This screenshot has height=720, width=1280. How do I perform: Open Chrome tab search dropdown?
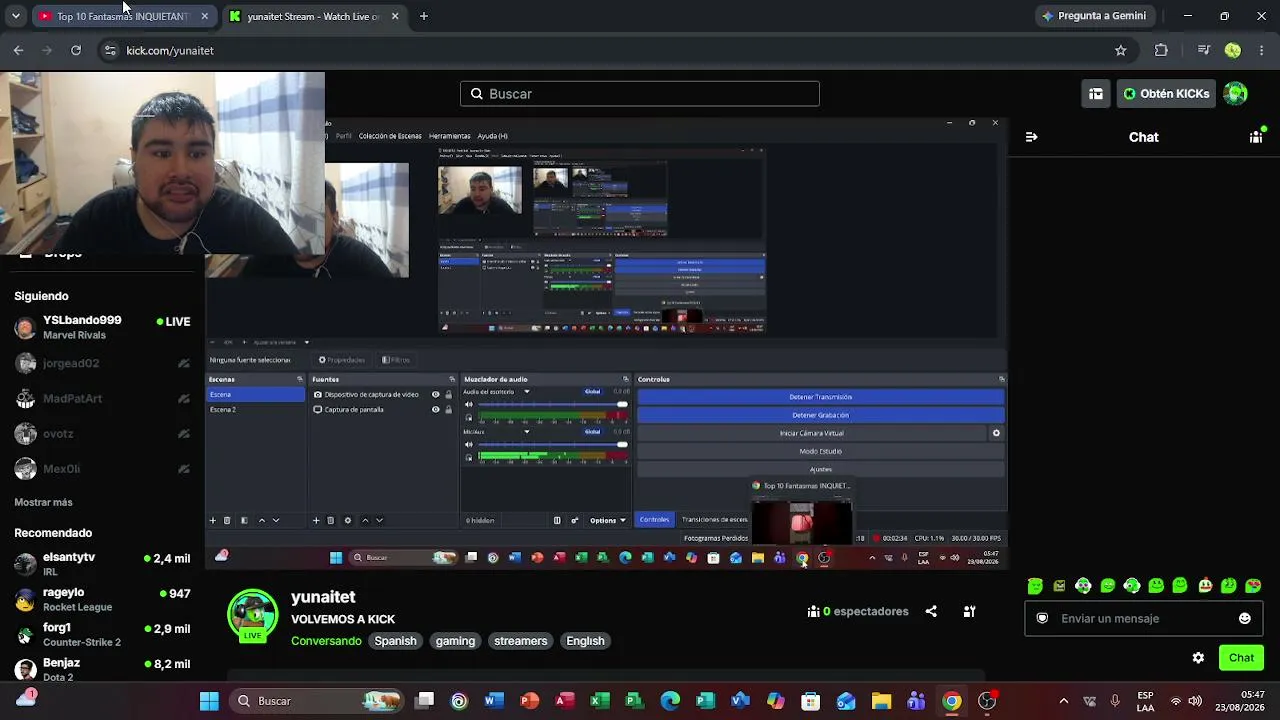pos(15,16)
